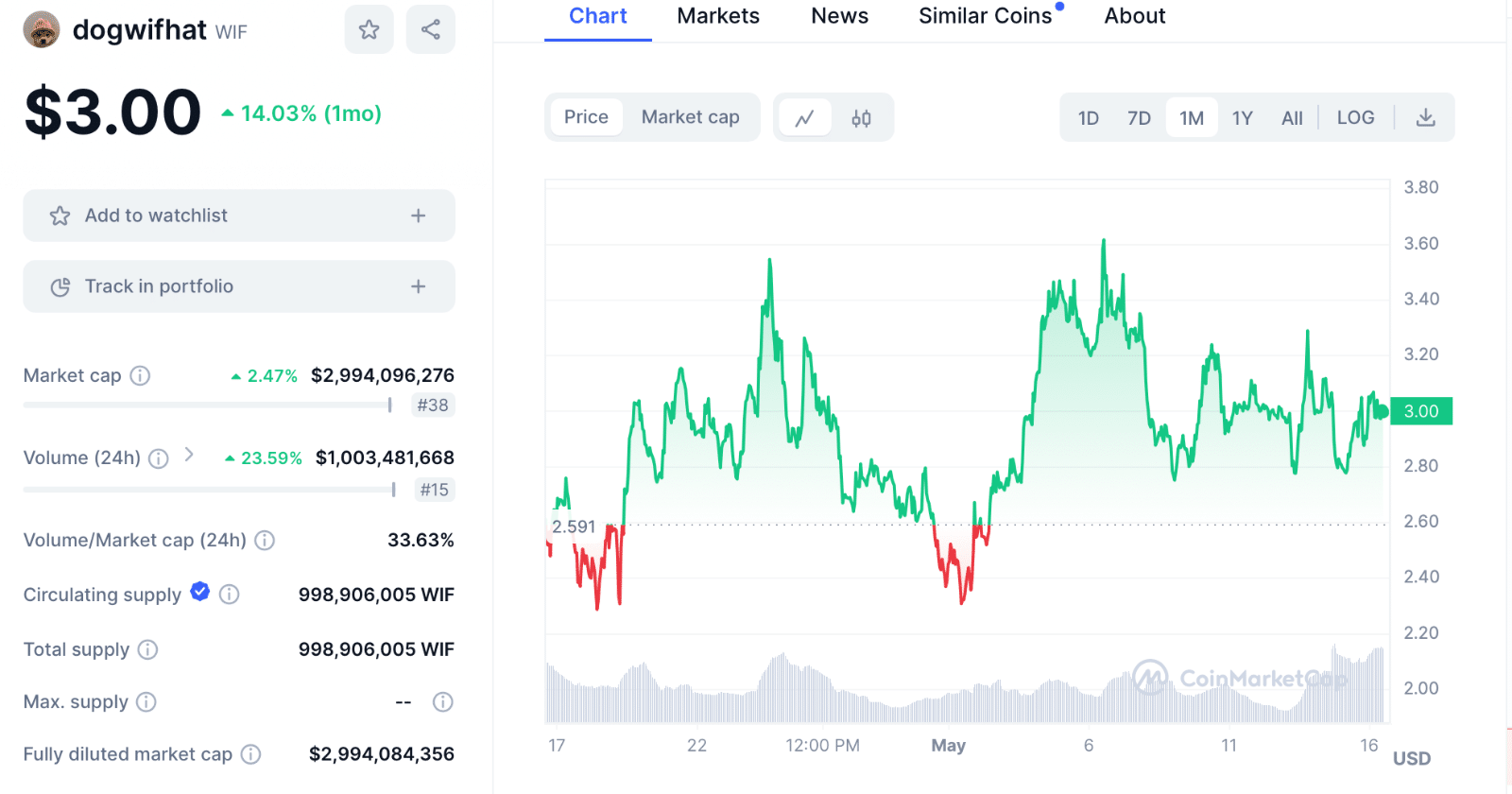Click the dogwifhat coin logo
Screen dimensions: 1512x794
tap(42, 30)
